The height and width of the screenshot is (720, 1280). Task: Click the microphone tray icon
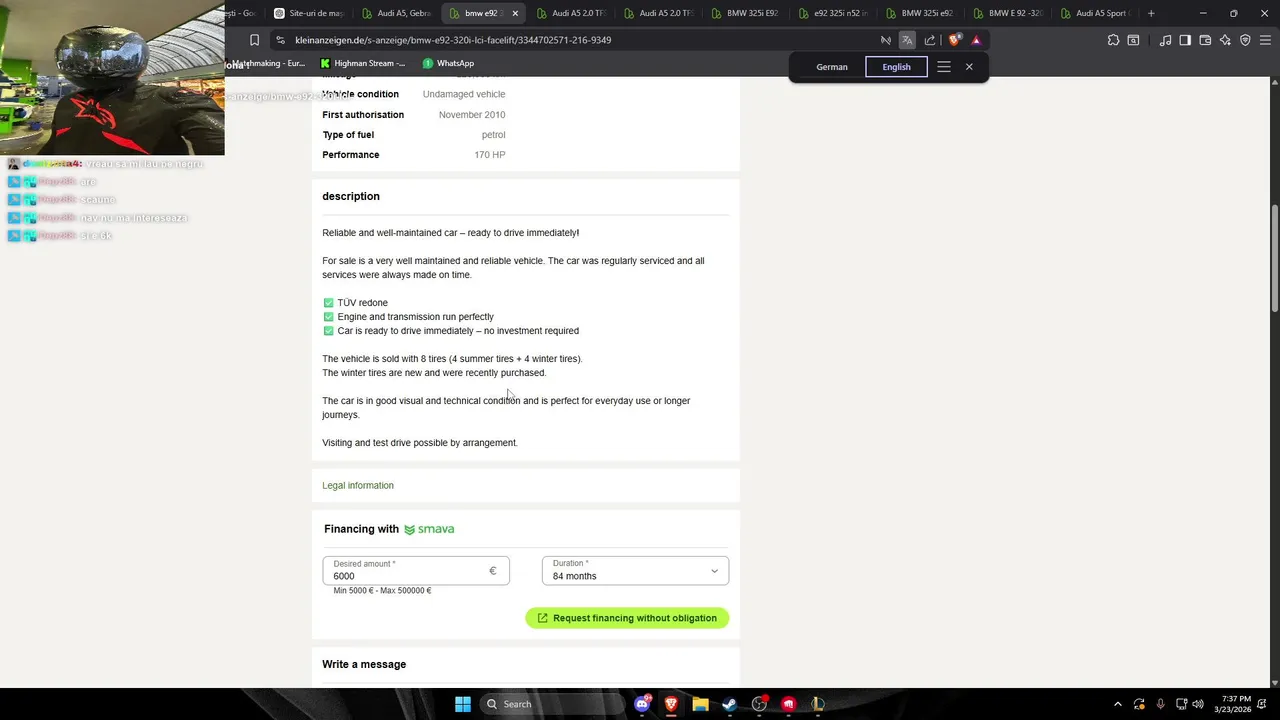pyautogui.click(x=1160, y=704)
